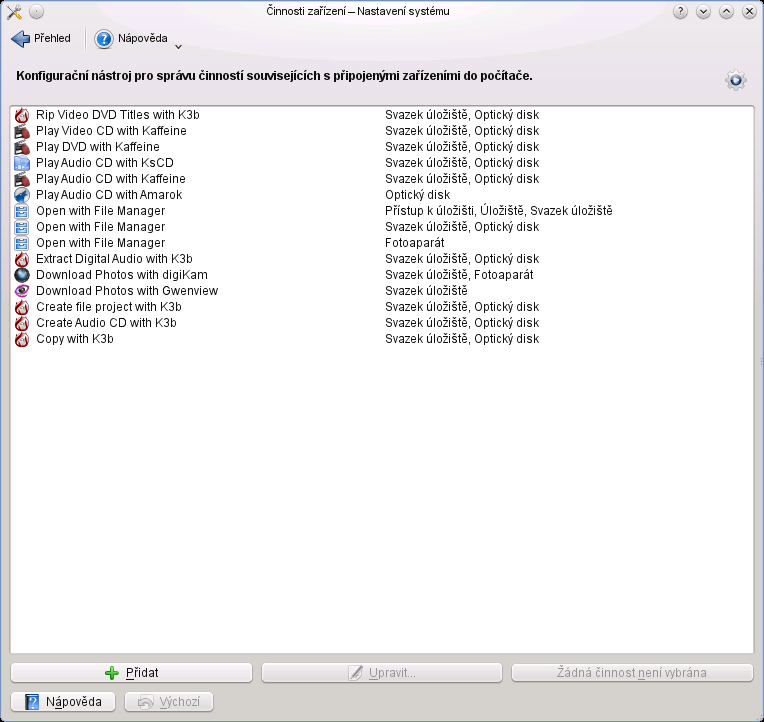Click the Výchozí defaults button

tap(169, 702)
